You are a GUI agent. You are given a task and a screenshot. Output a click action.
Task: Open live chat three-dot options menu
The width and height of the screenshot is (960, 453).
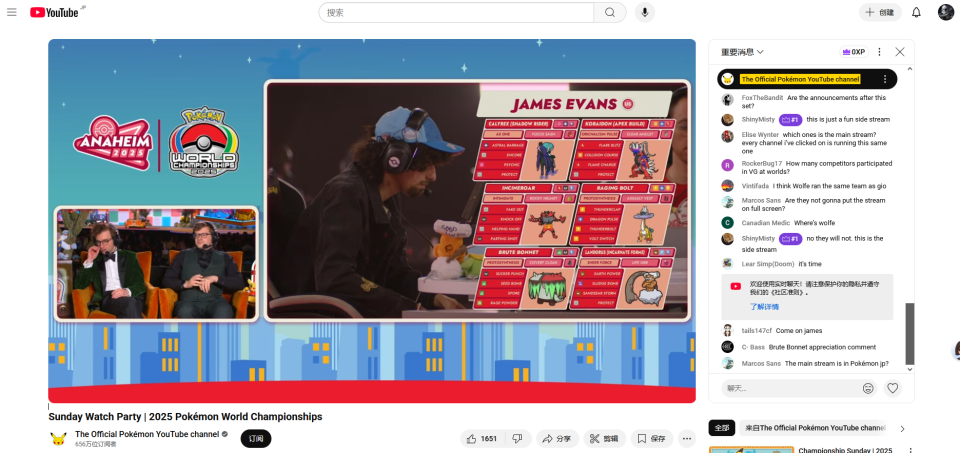[x=880, y=52]
